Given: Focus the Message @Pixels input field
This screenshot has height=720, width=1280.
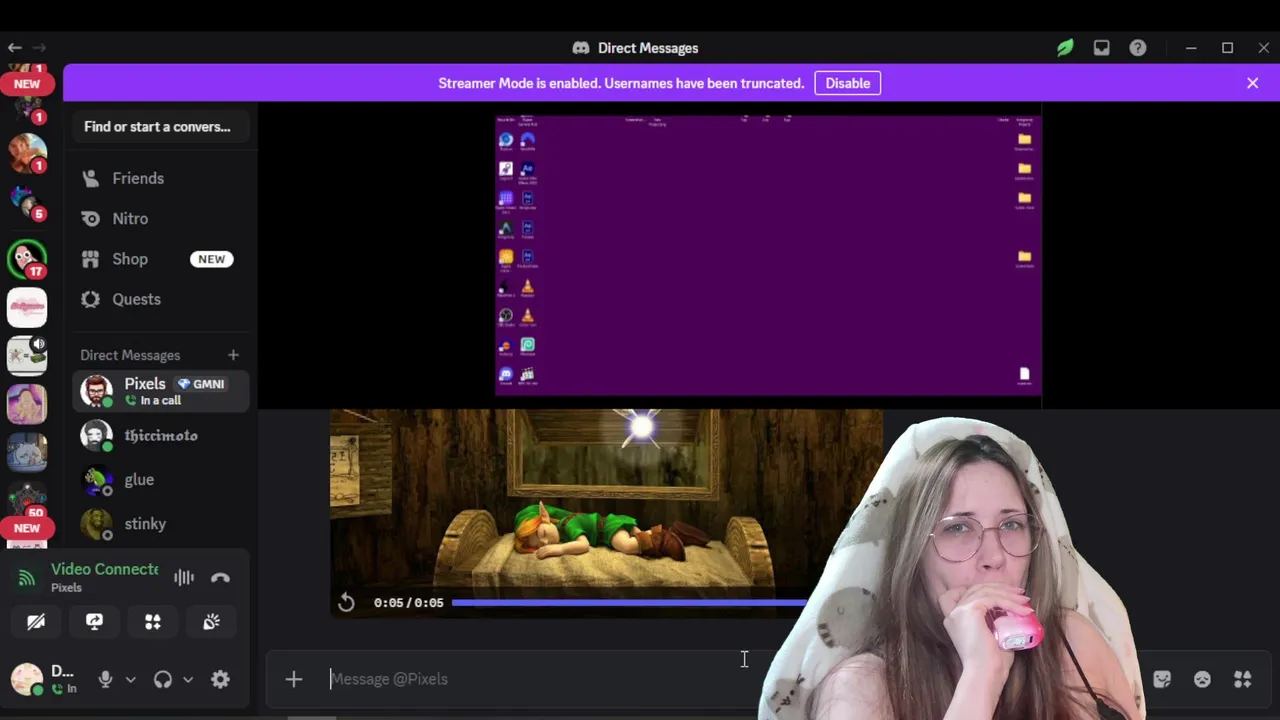Looking at the screenshot, I should 540,679.
